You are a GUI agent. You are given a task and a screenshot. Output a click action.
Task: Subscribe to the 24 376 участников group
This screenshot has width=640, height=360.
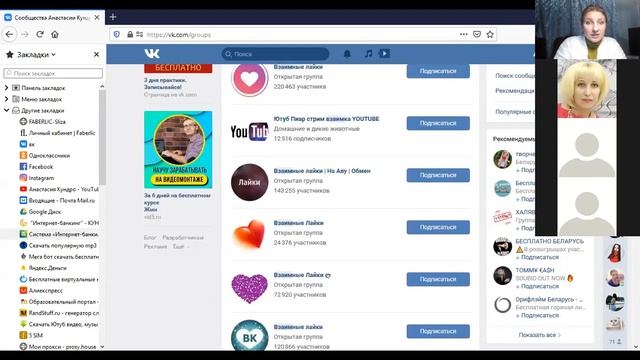point(438,227)
